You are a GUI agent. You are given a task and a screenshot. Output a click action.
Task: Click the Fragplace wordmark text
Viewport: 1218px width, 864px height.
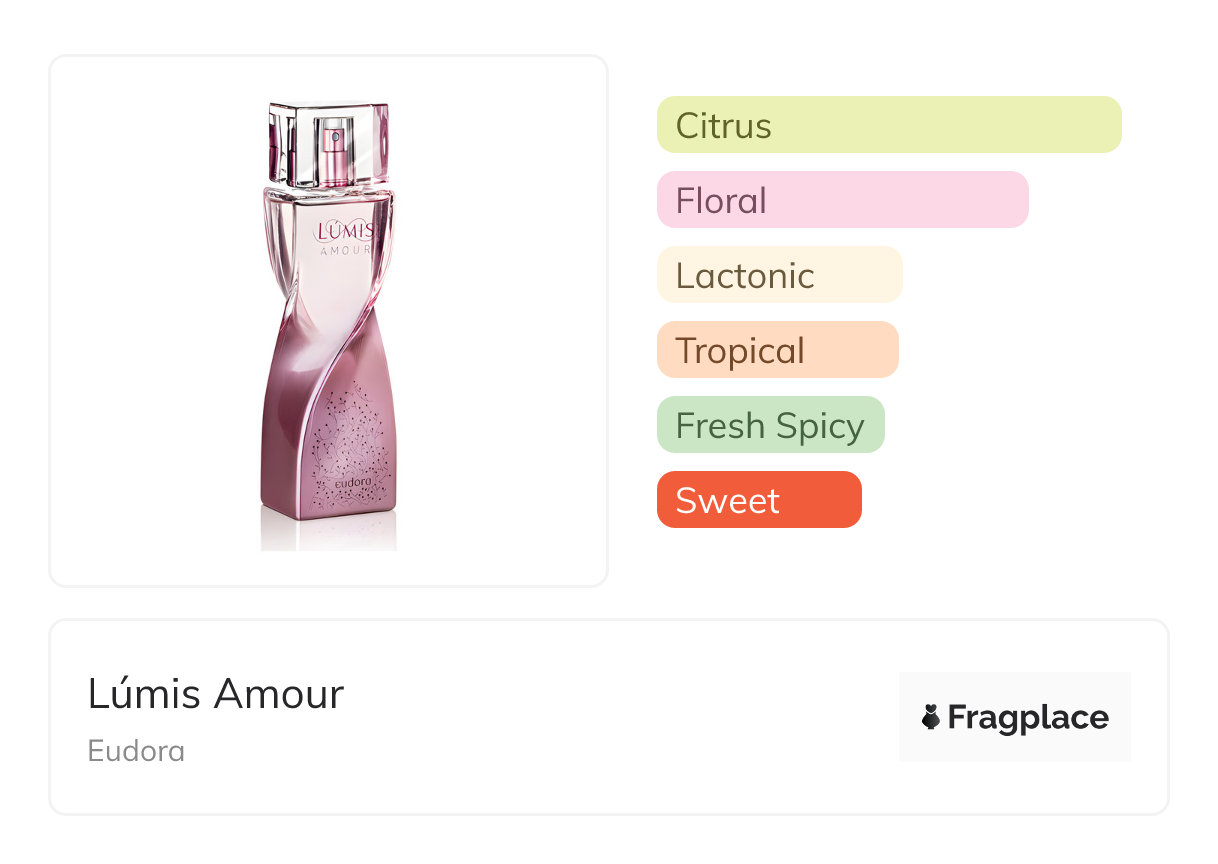coord(1028,718)
